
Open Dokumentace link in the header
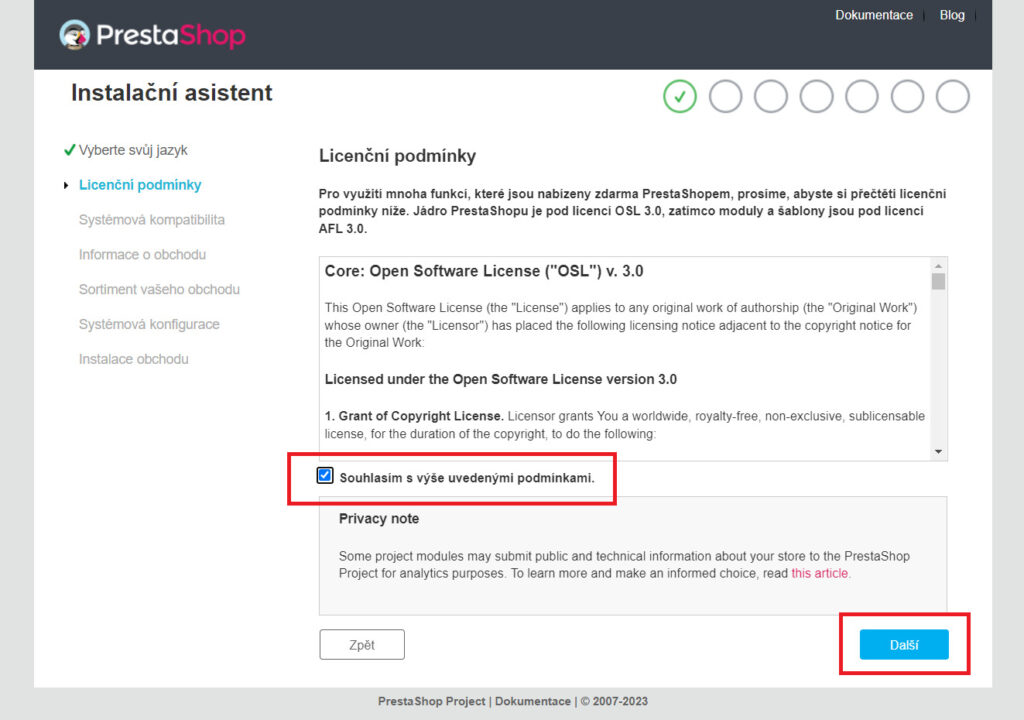pyautogui.click(x=874, y=15)
